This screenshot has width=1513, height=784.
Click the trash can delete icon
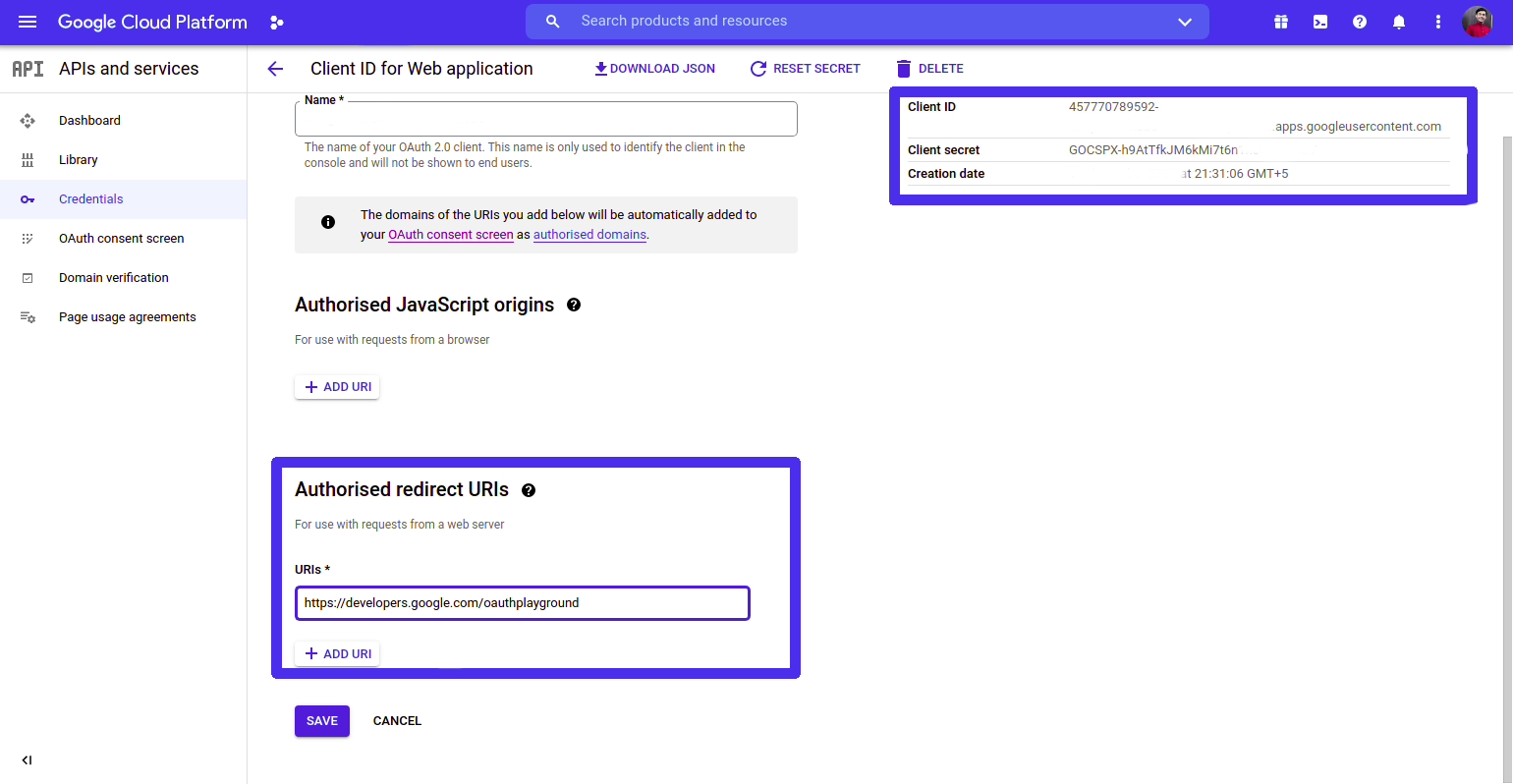[x=904, y=69]
